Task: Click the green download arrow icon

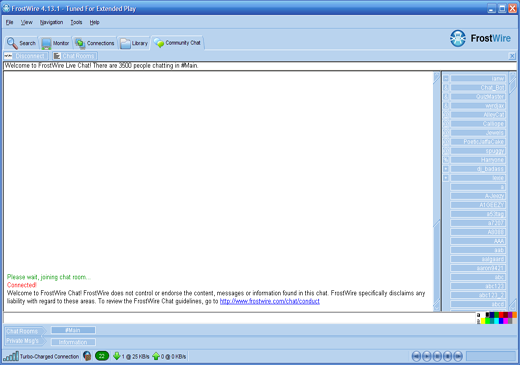Action: [117, 356]
